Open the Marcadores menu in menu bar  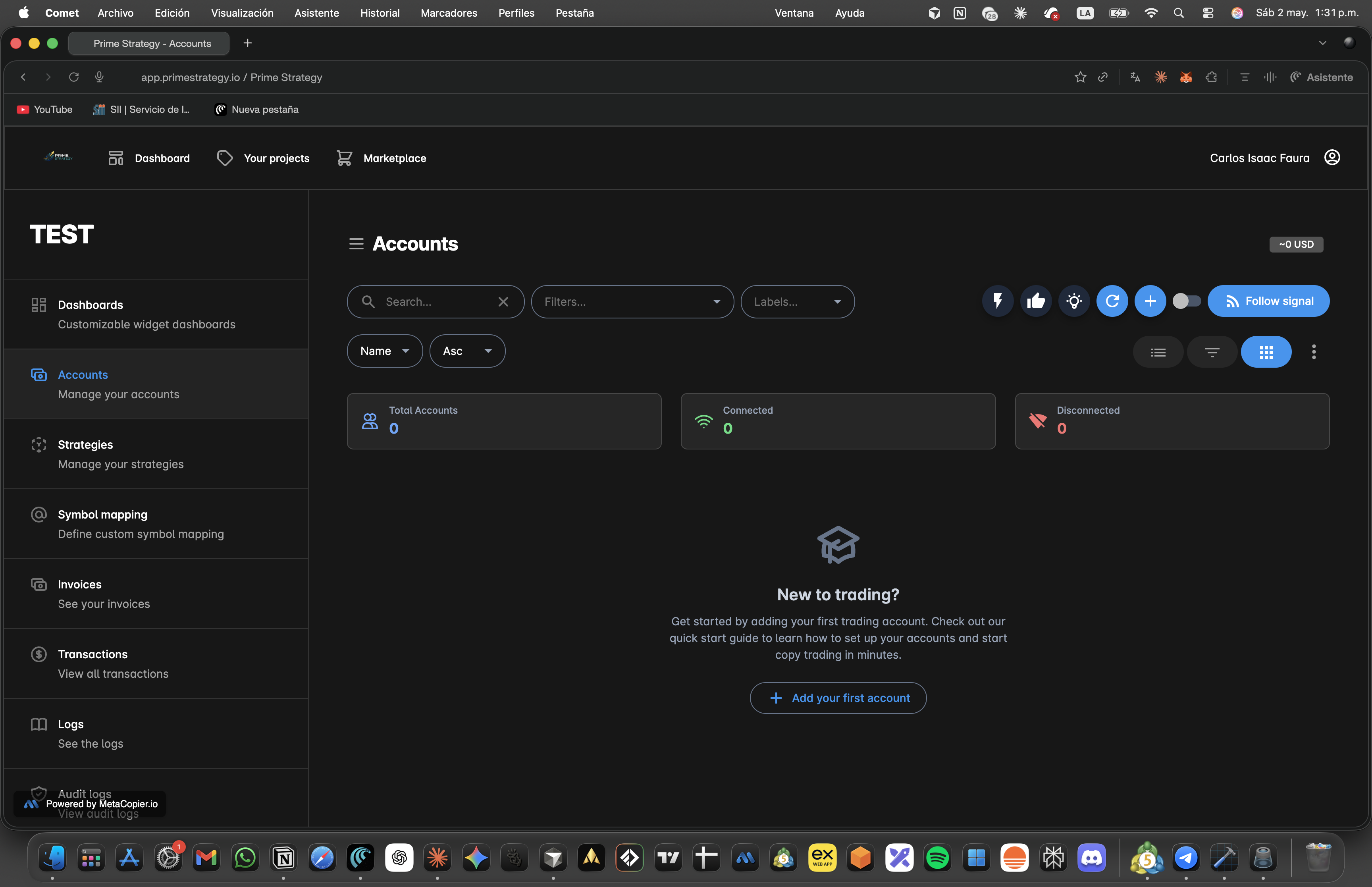pos(449,13)
